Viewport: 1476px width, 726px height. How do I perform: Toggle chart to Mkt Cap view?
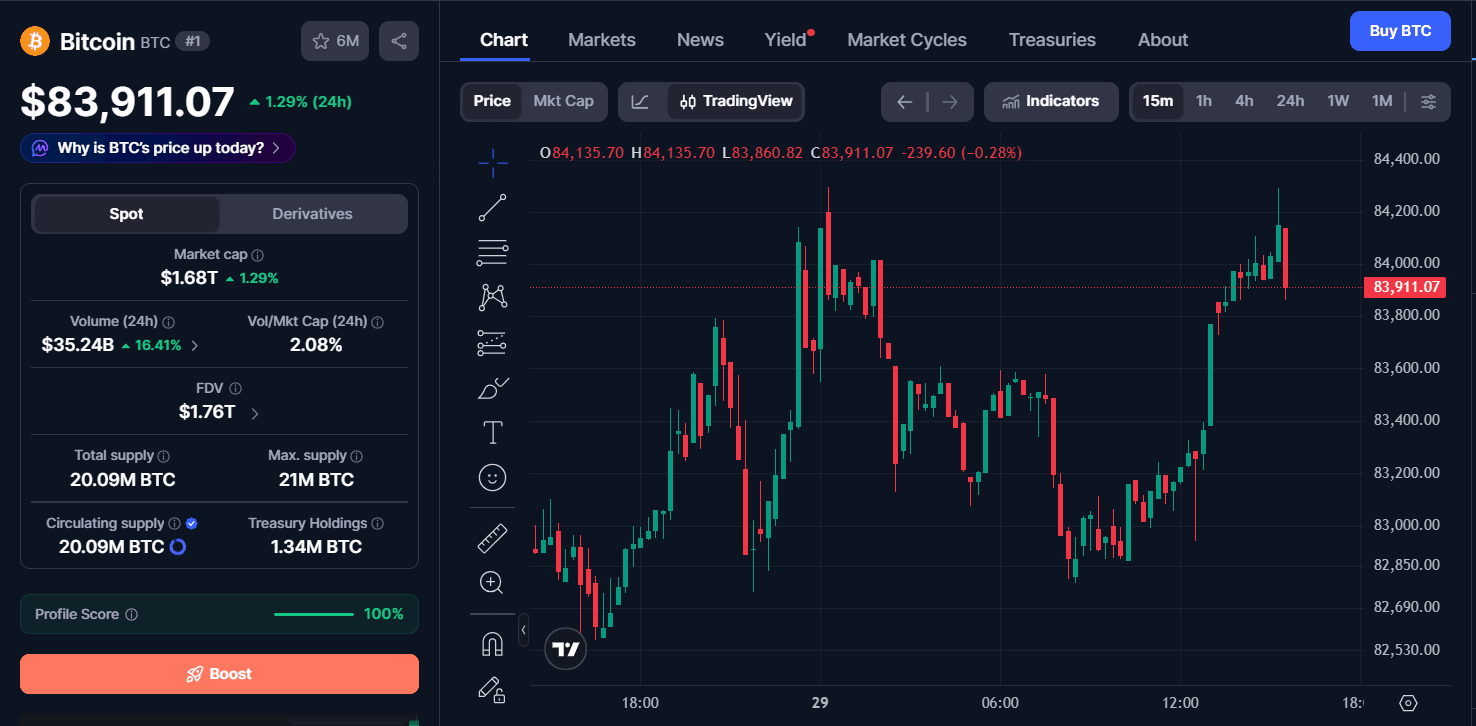563,101
